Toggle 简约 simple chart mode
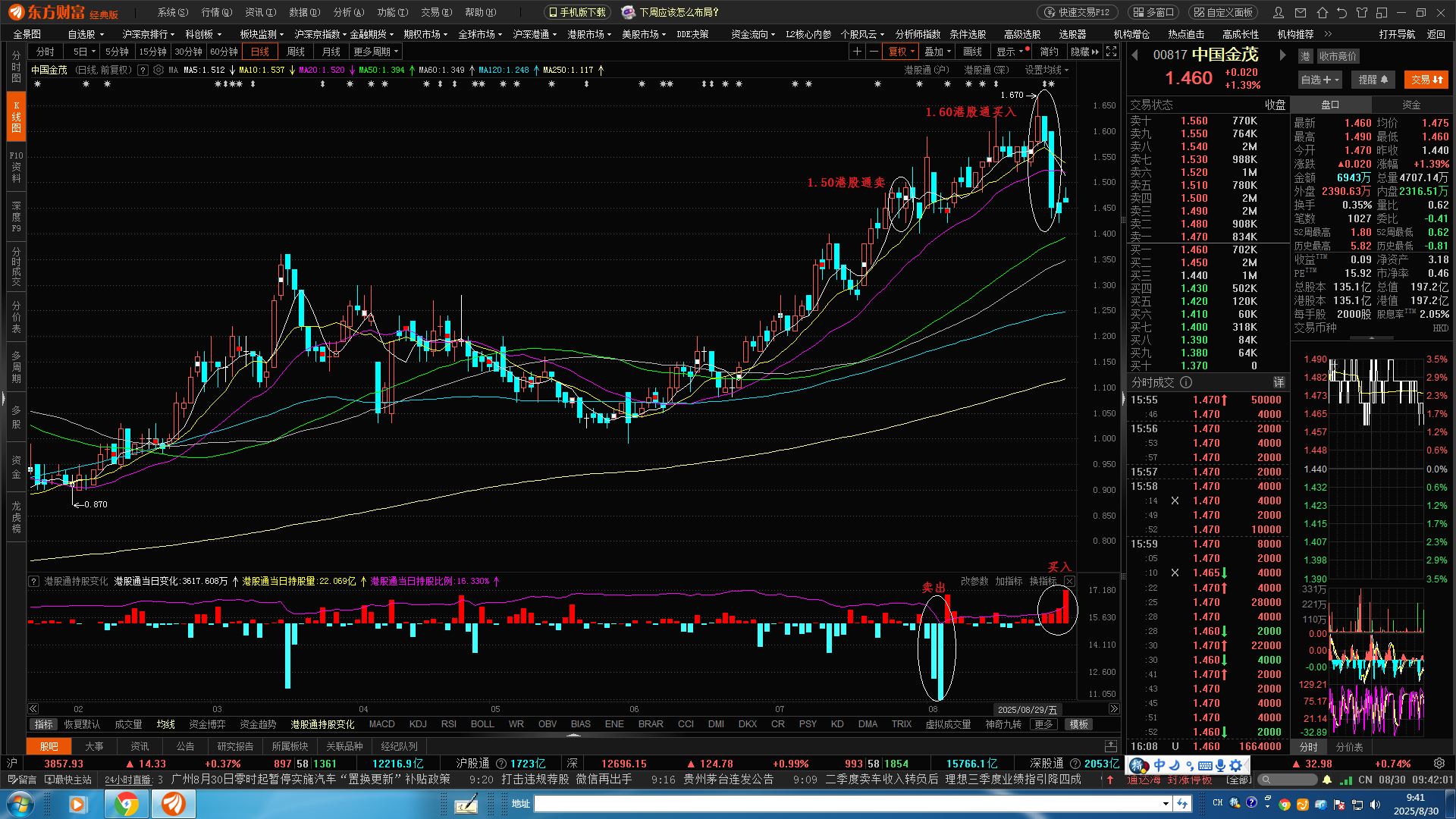The height and width of the screenshot is (819, 1456). pyautogui.click(x=1049, y=52)
